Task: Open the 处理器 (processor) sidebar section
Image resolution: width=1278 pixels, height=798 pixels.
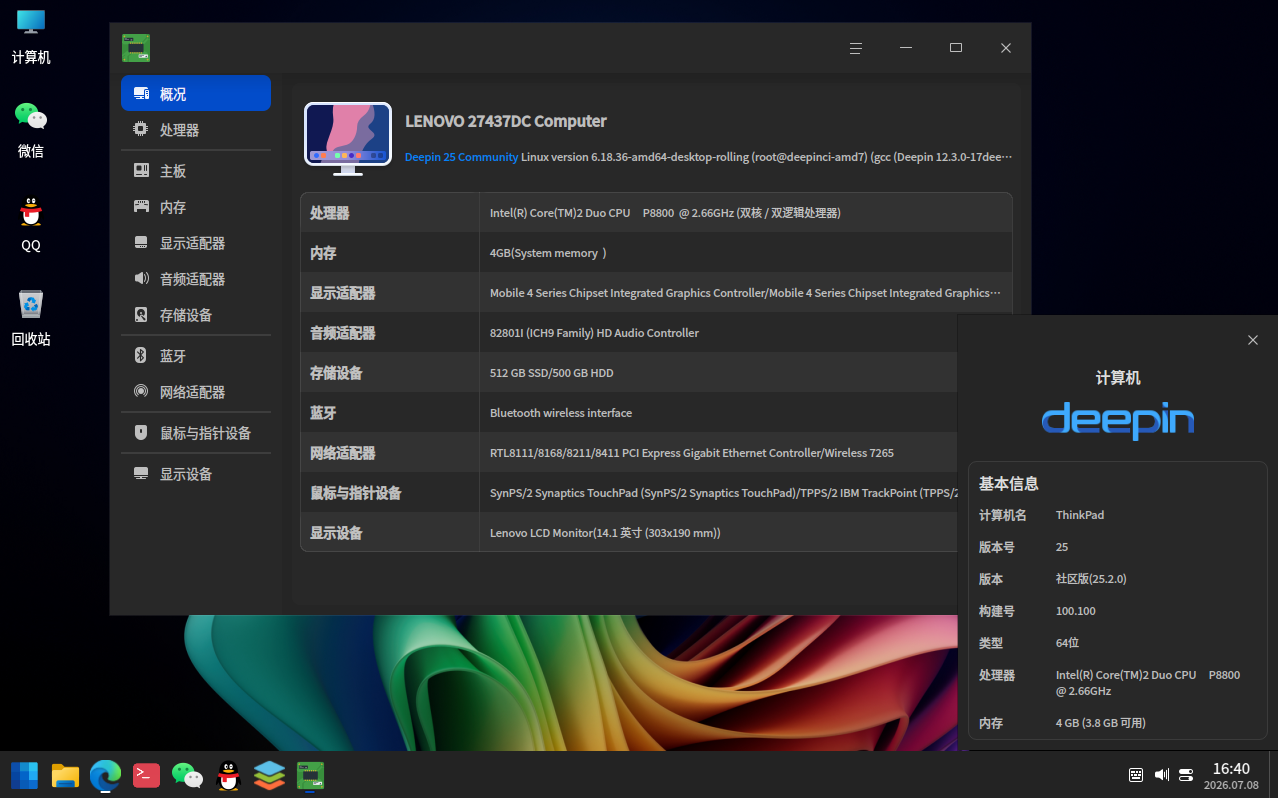Action: point(196,130)
